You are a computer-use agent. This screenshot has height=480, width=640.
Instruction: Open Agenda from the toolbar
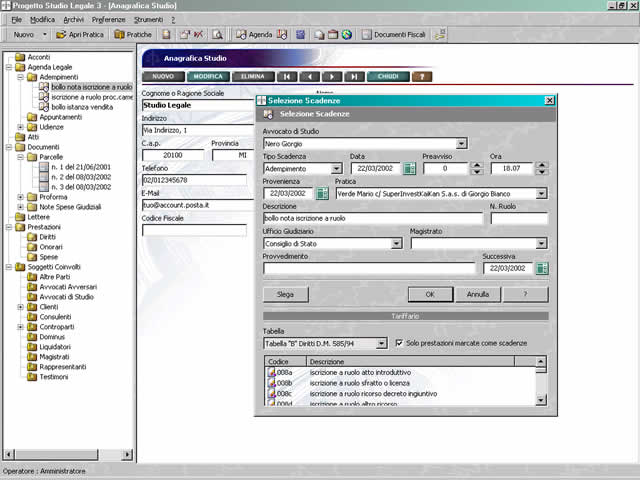(253, 35)
